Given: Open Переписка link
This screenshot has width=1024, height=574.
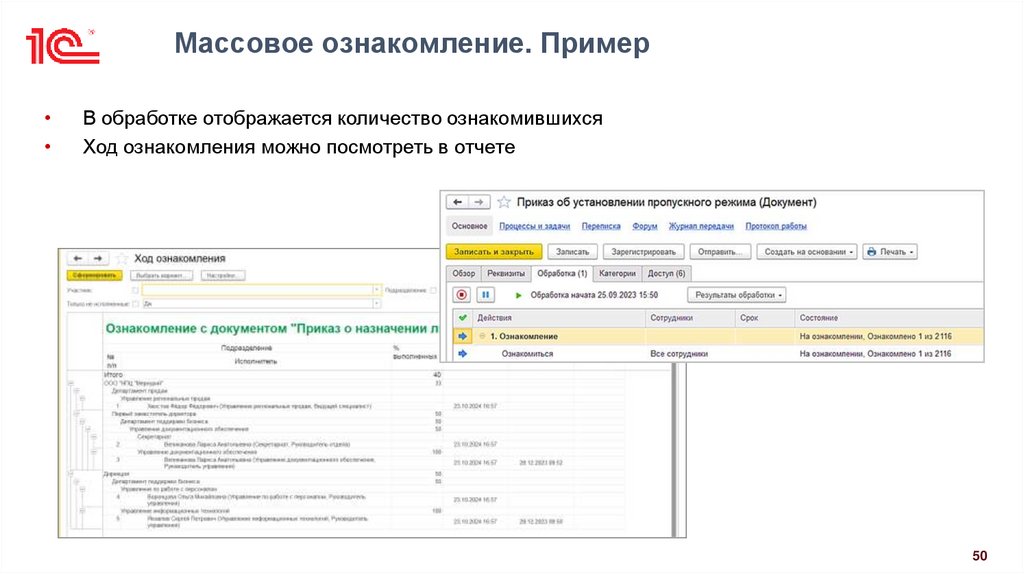Looking at the screenshot, I should tap(601, 226).
